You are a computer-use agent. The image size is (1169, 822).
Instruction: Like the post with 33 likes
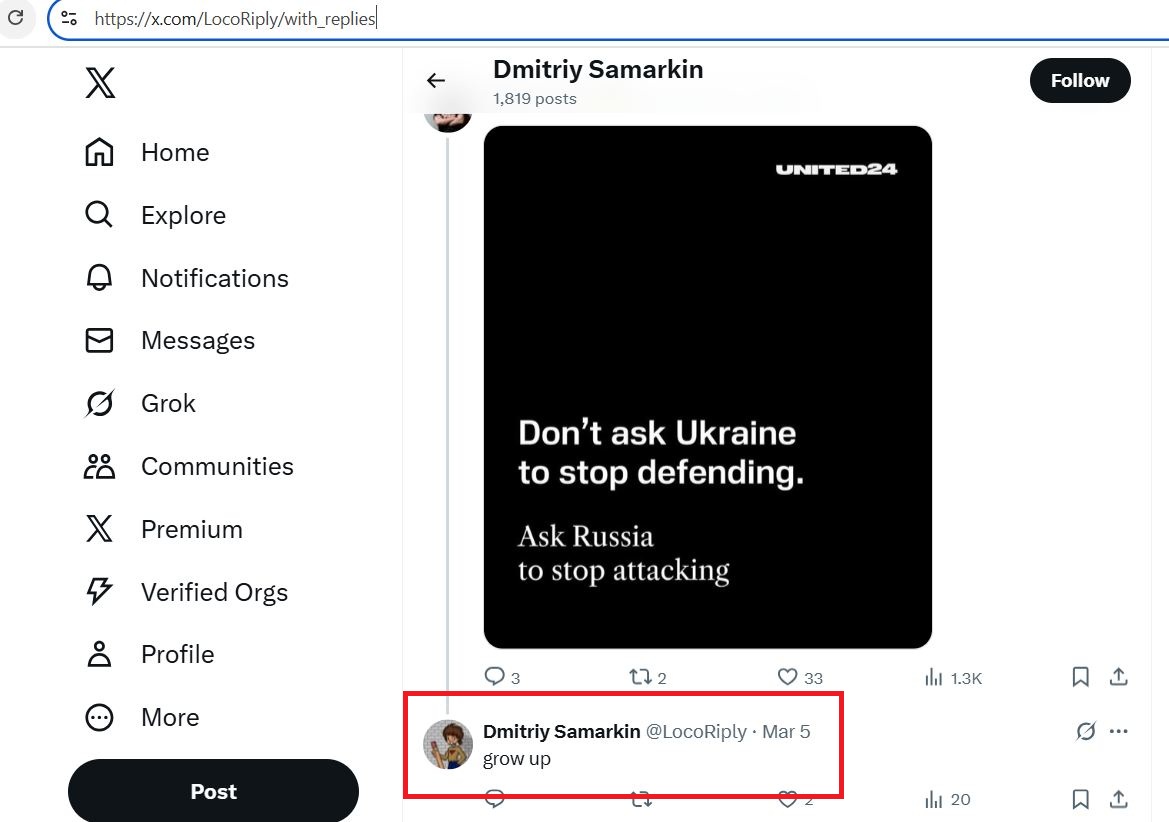tap(787, 677)
